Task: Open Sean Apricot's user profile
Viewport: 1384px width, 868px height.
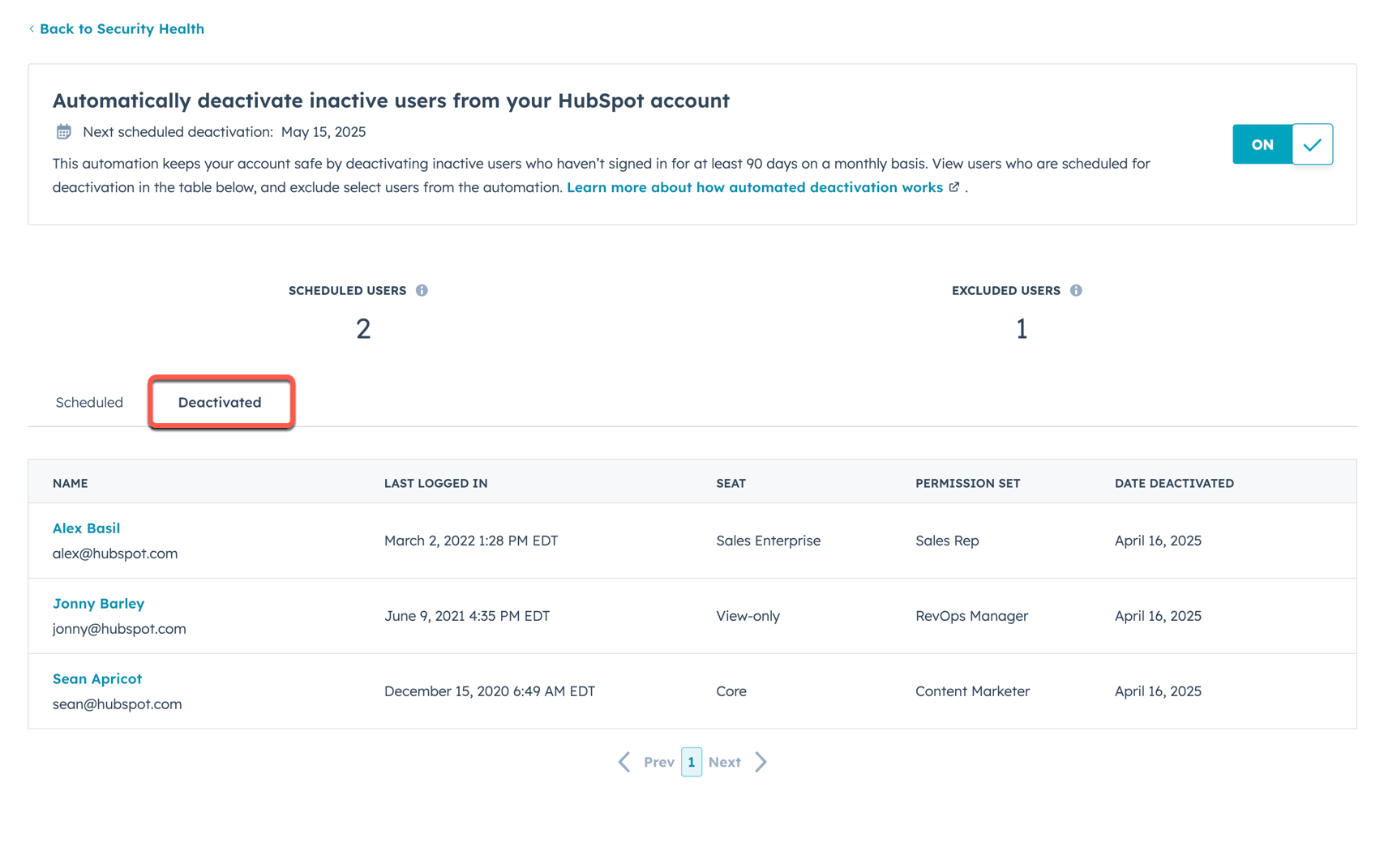Action: (96, 678)
